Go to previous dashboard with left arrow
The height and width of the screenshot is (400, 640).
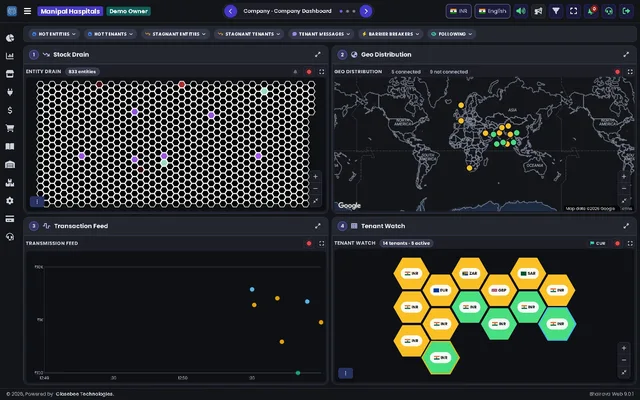231,11
